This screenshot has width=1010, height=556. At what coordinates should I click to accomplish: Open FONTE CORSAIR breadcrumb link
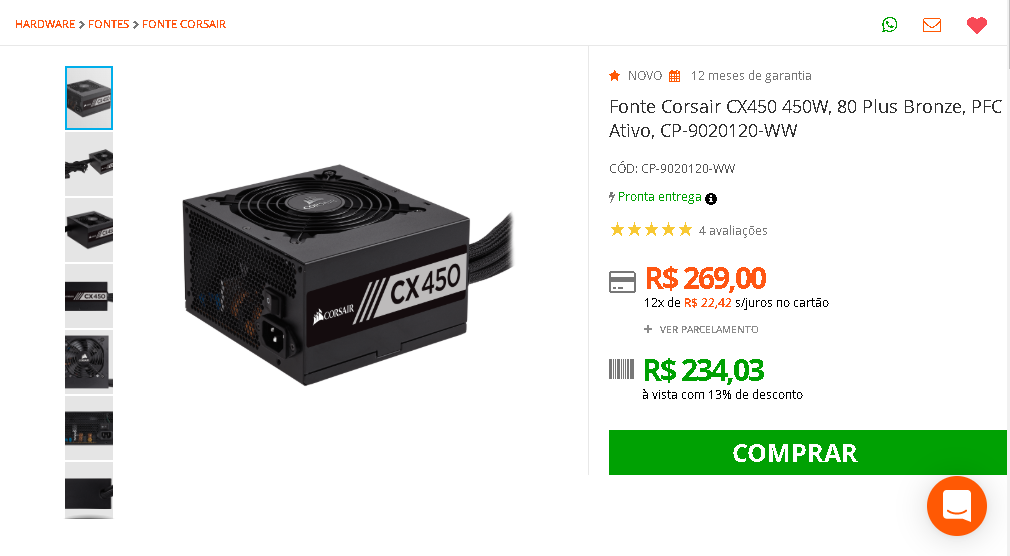(184, 24)
